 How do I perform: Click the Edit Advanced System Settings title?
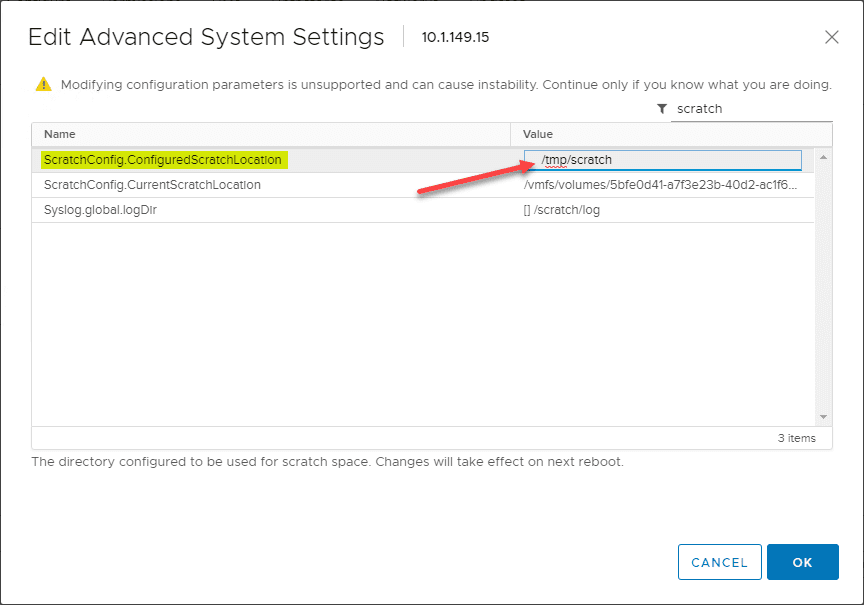click(206, 38)
